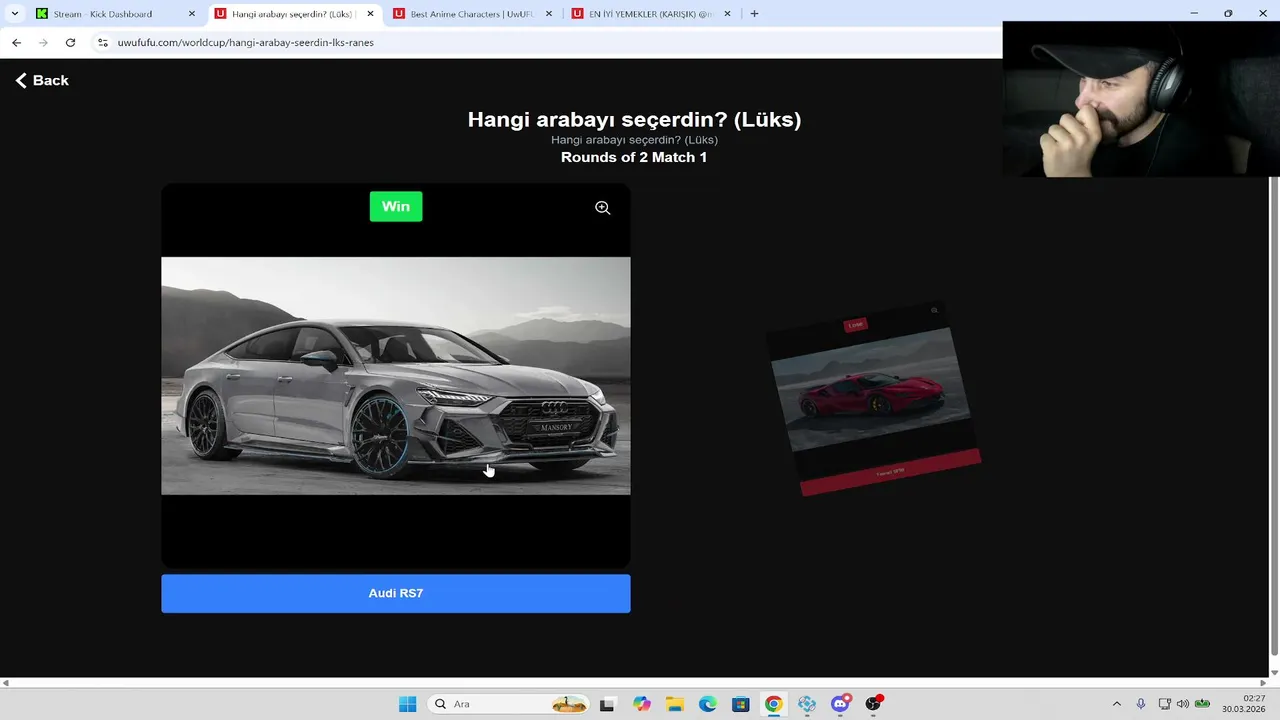The height and width of the screenshot is (720, 1280).
Task: Click the green Win badge
Action: coord(396,206)
